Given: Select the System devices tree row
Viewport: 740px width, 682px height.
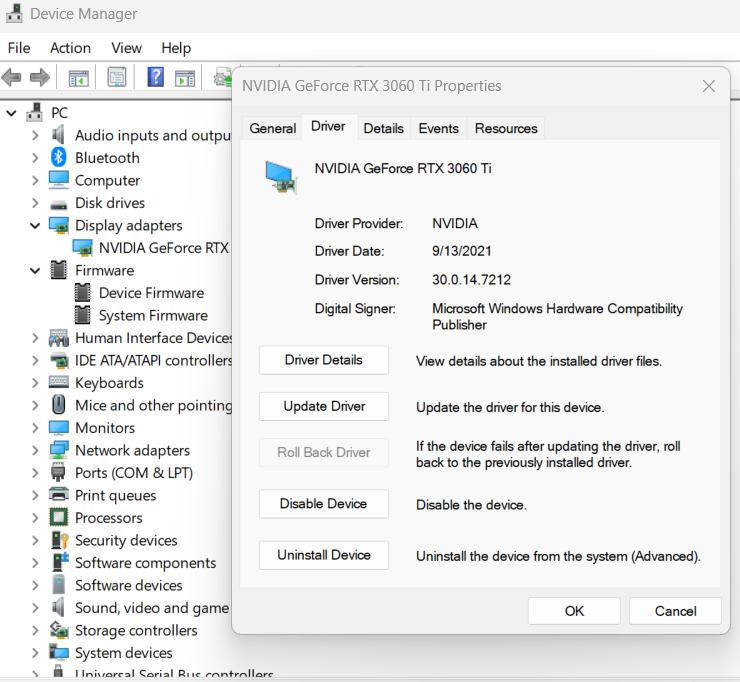Looking at the screenshot, I should [x=111, y=653].
